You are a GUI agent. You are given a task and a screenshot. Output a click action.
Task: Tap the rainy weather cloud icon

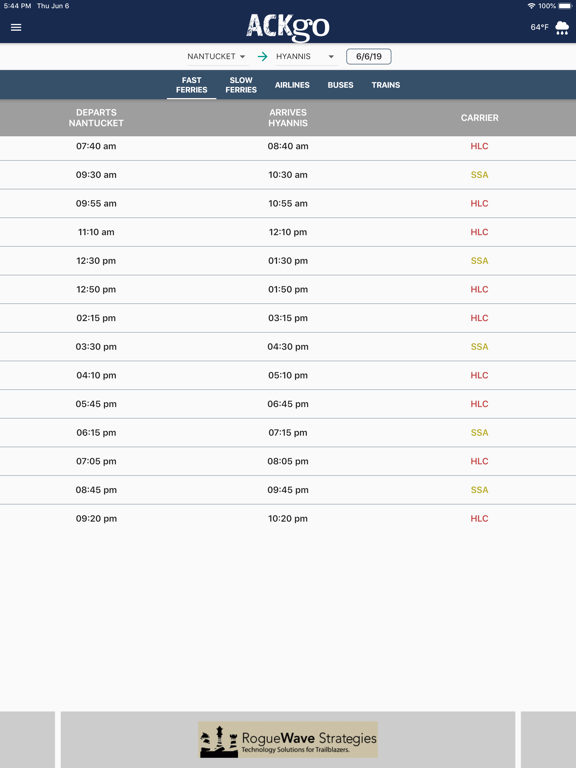(x=562, y=28)
